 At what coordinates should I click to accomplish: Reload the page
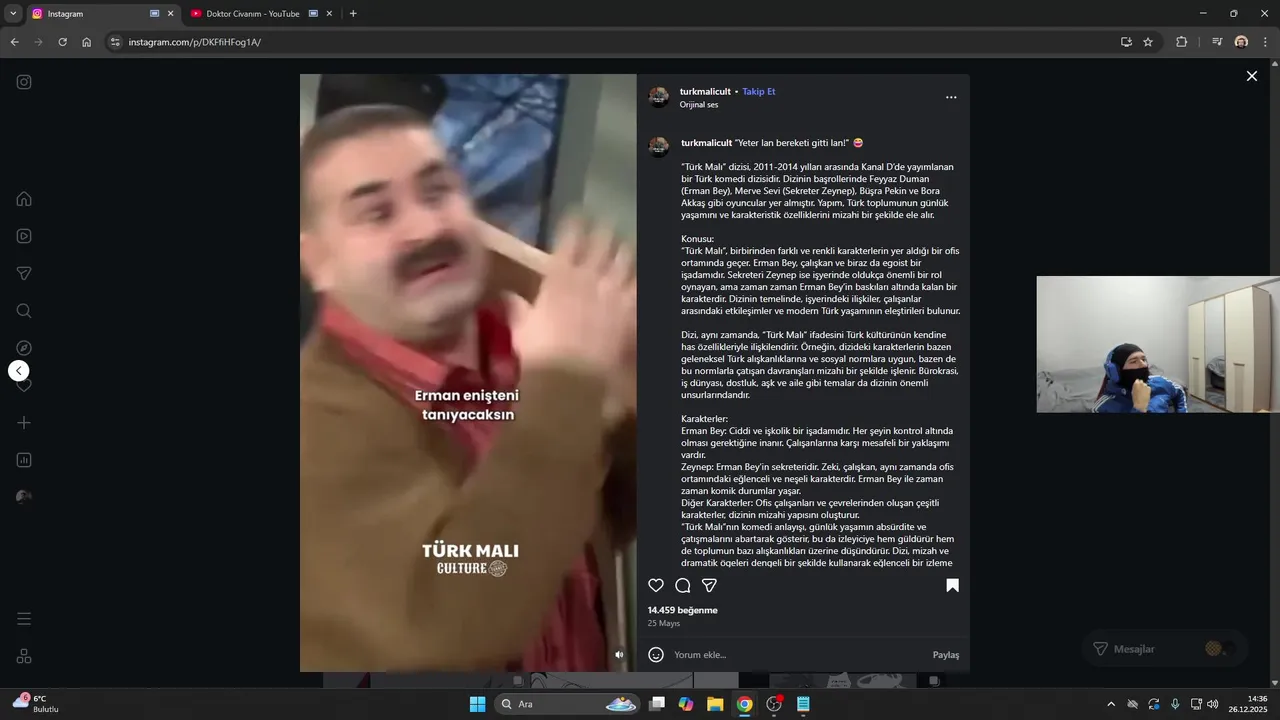[62, 42]
